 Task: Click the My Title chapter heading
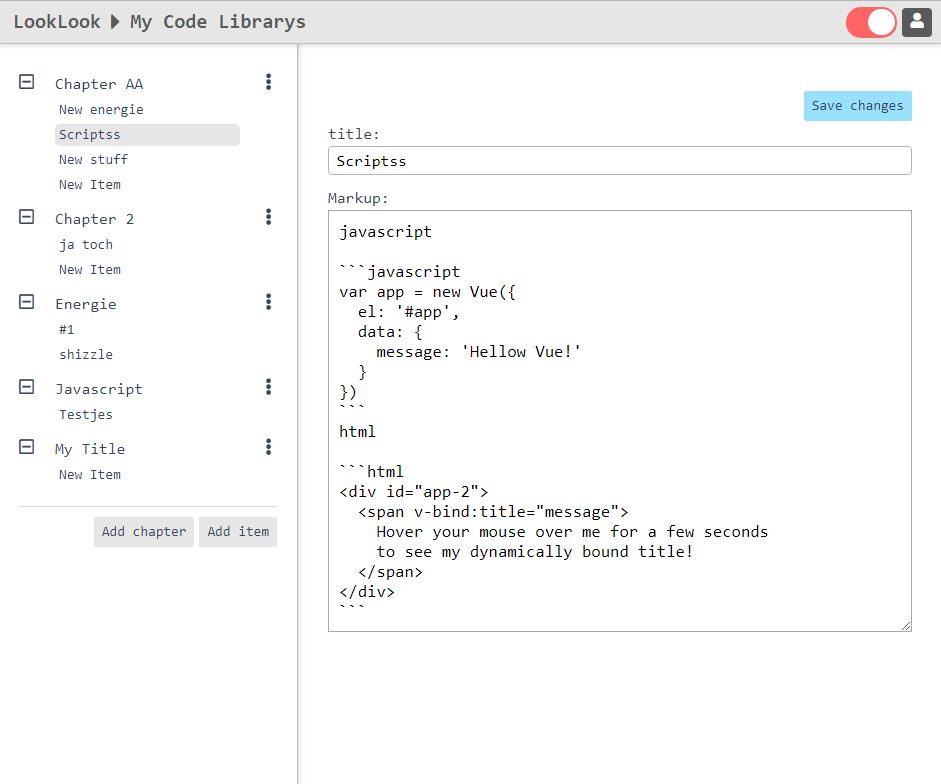pyautogui.click(x=90, y=449)
